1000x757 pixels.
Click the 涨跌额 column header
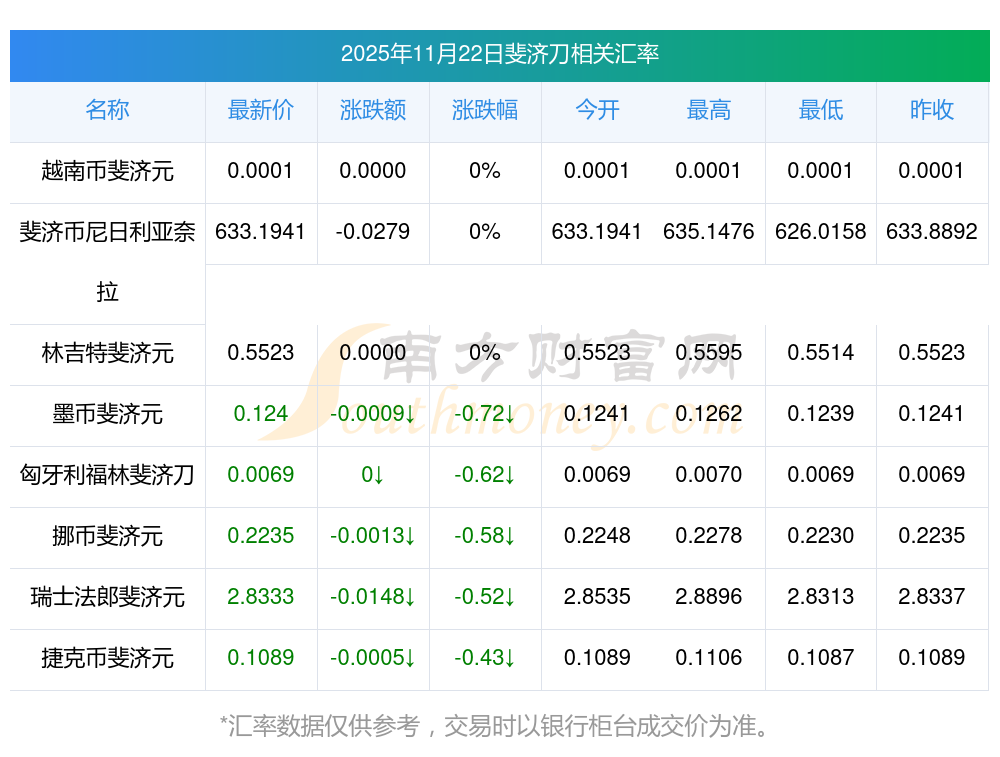tap(372, 111)
